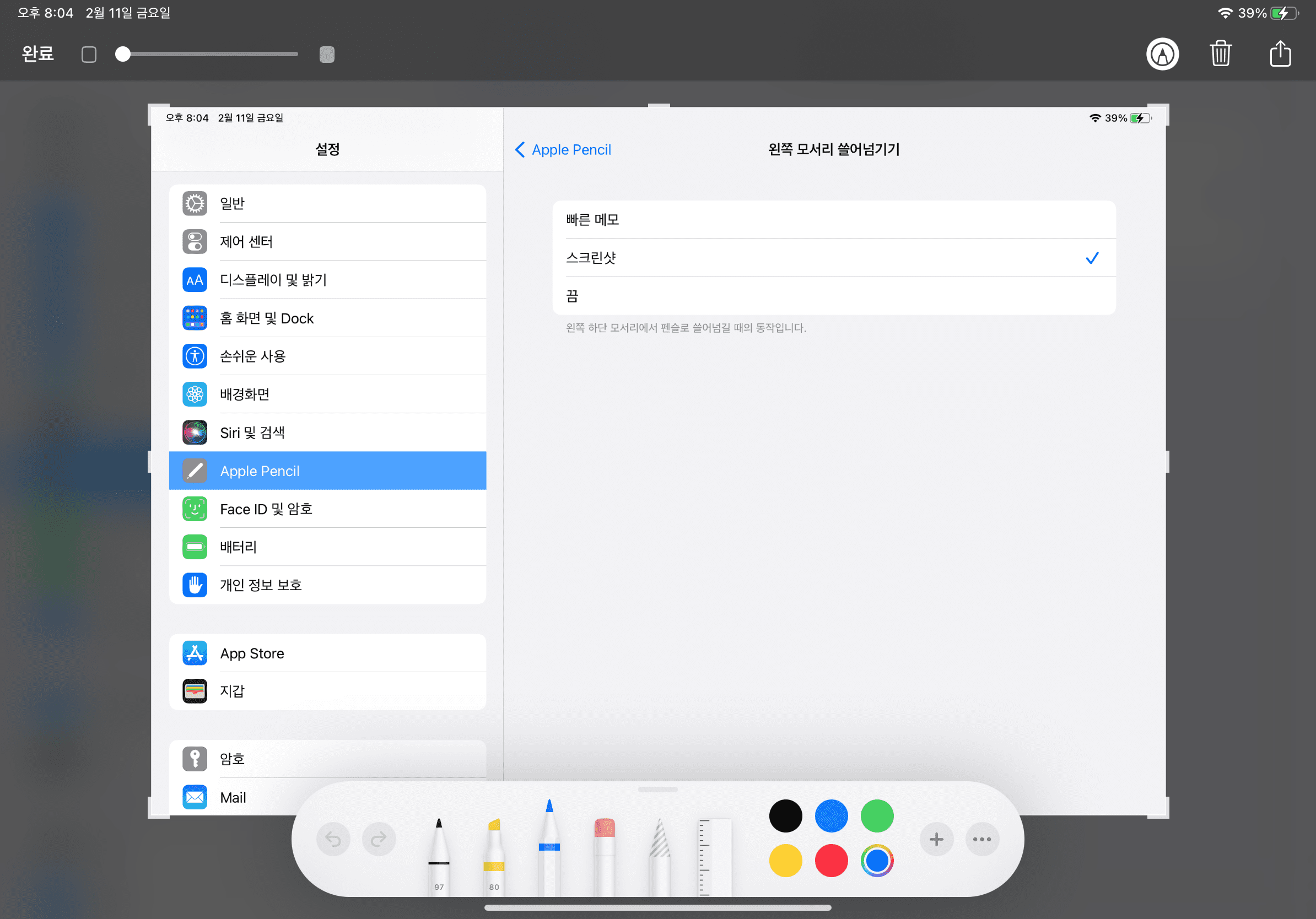Select the 빠른 메모 option
This screenshot has height=919, width=1316.
click(833, 219)
